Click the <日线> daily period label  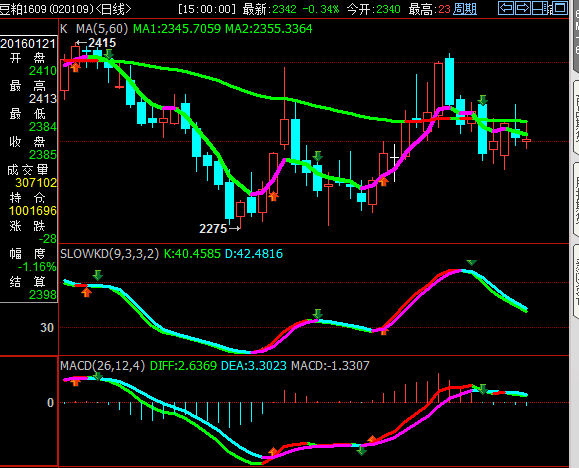[x=113, y=8]
